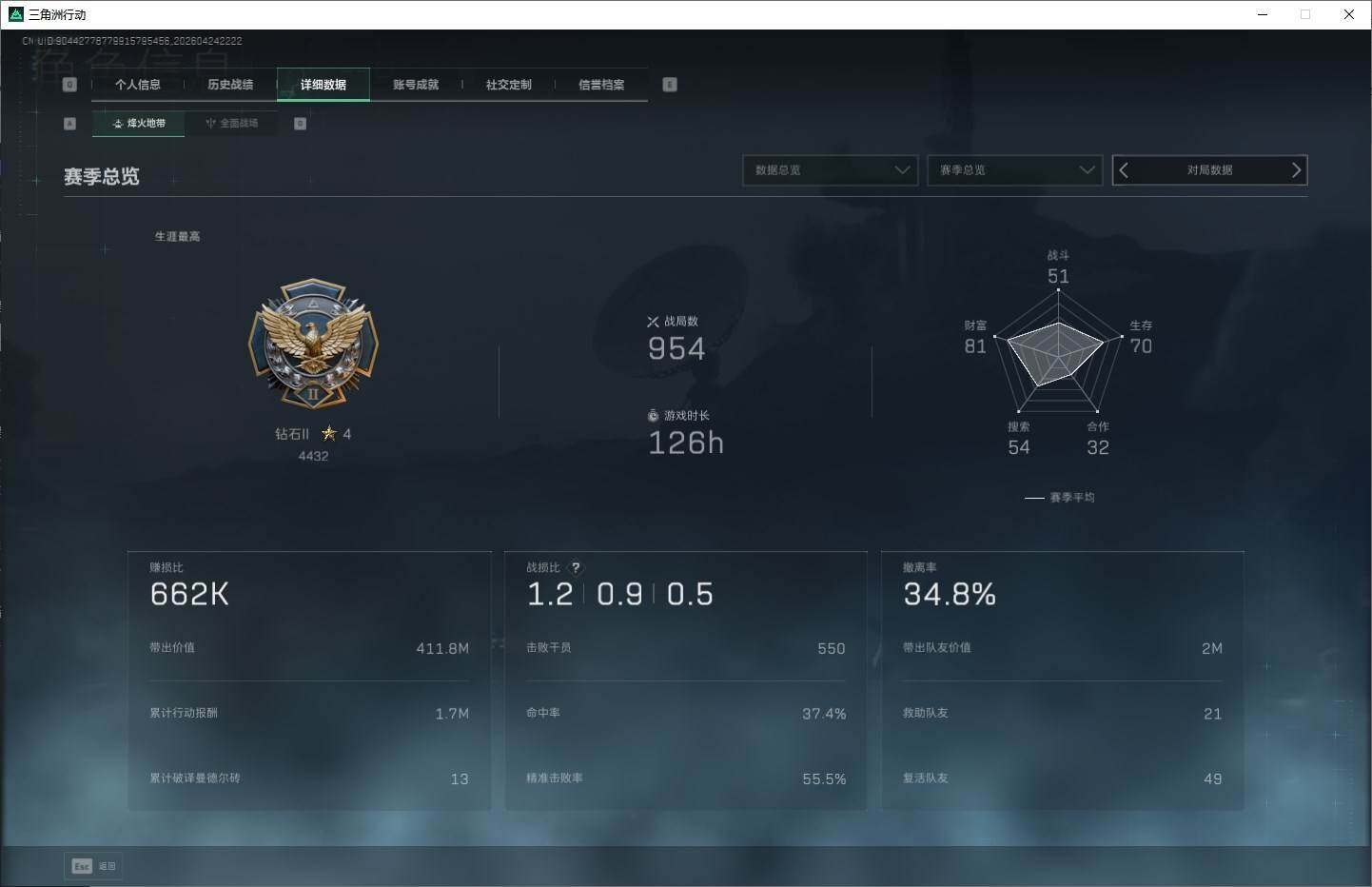Click the 复活队友 value 49
The height and width of the screenshot is (887, 1372).
[1213, 779]
